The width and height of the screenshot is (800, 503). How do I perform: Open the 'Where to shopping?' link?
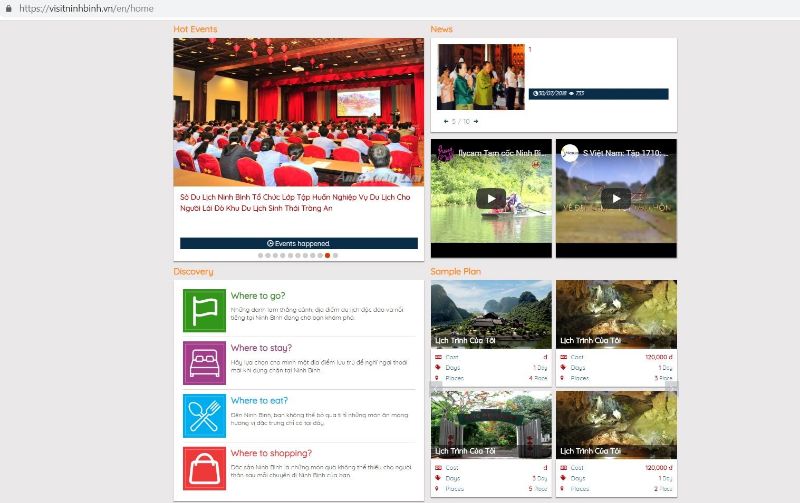coord(271,453)
